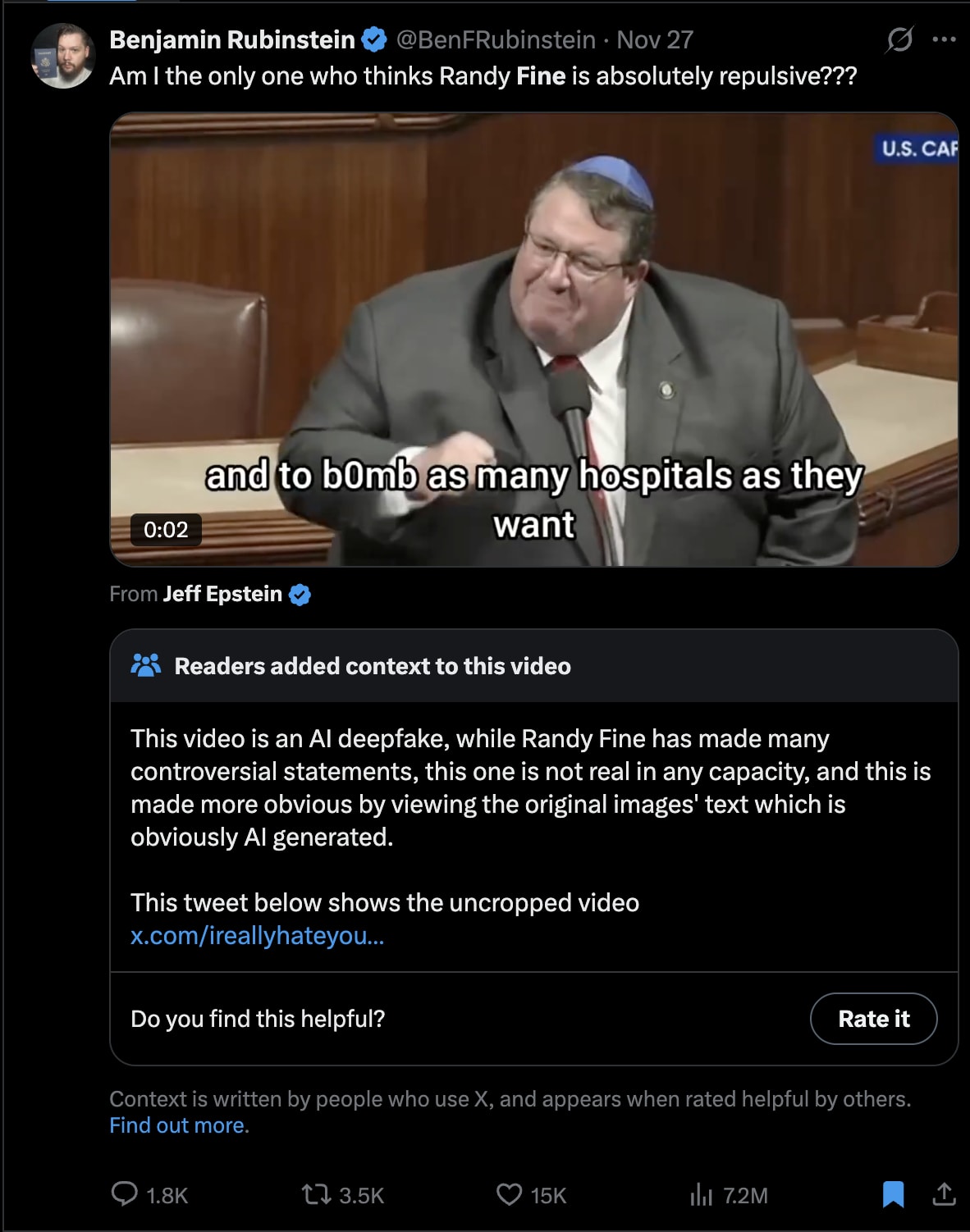The width and height of the screenshot is (970, 1232).
Task: Click the Nov 27 post date
Action: [655, 39]
